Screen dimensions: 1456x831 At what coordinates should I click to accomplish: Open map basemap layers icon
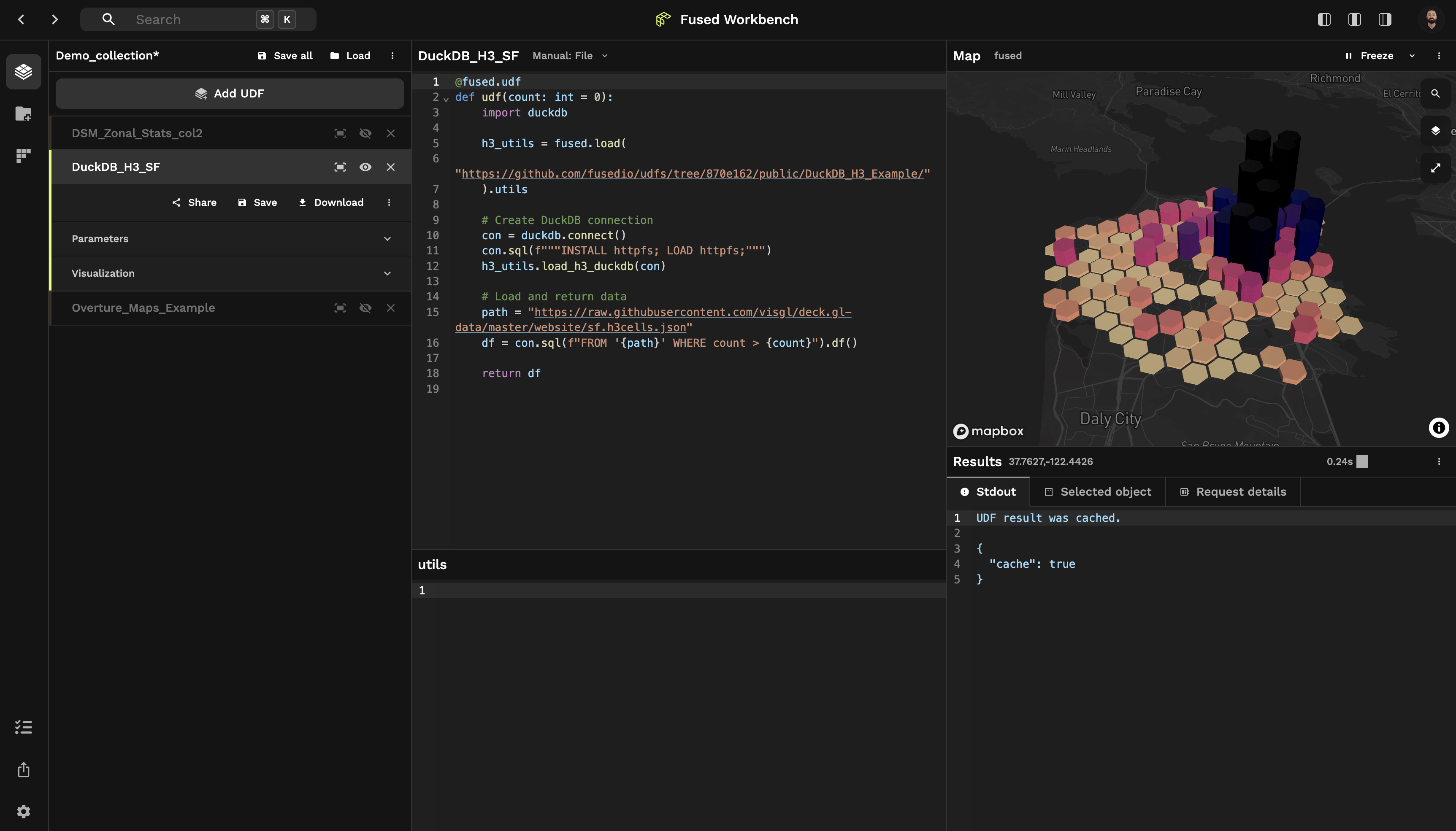click(1435, 131)
